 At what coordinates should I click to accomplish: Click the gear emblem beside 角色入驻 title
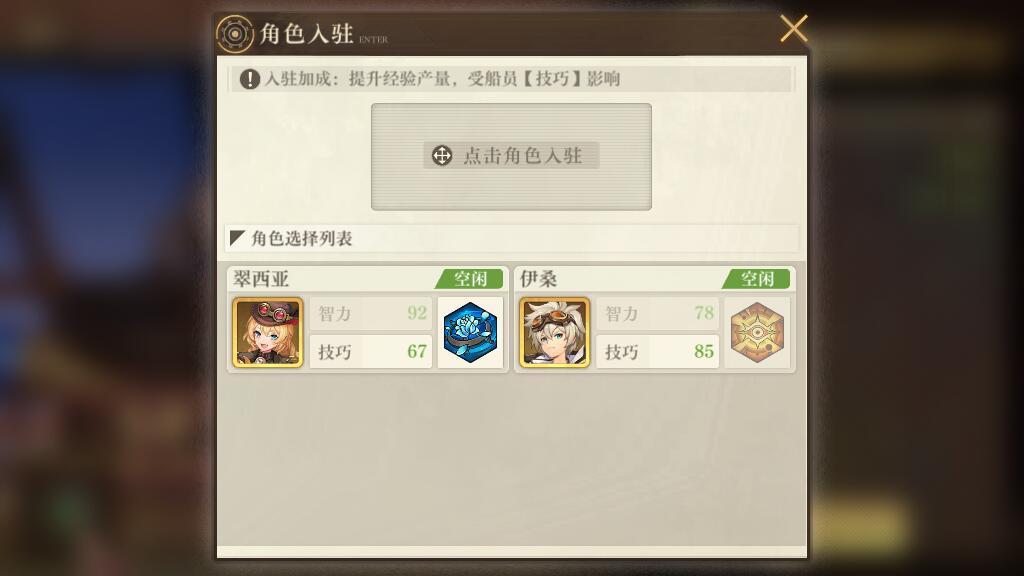click(234, 34)
